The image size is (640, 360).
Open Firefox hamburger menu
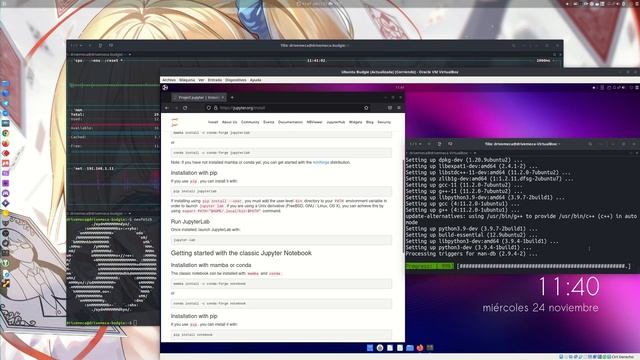pos(399,108)
